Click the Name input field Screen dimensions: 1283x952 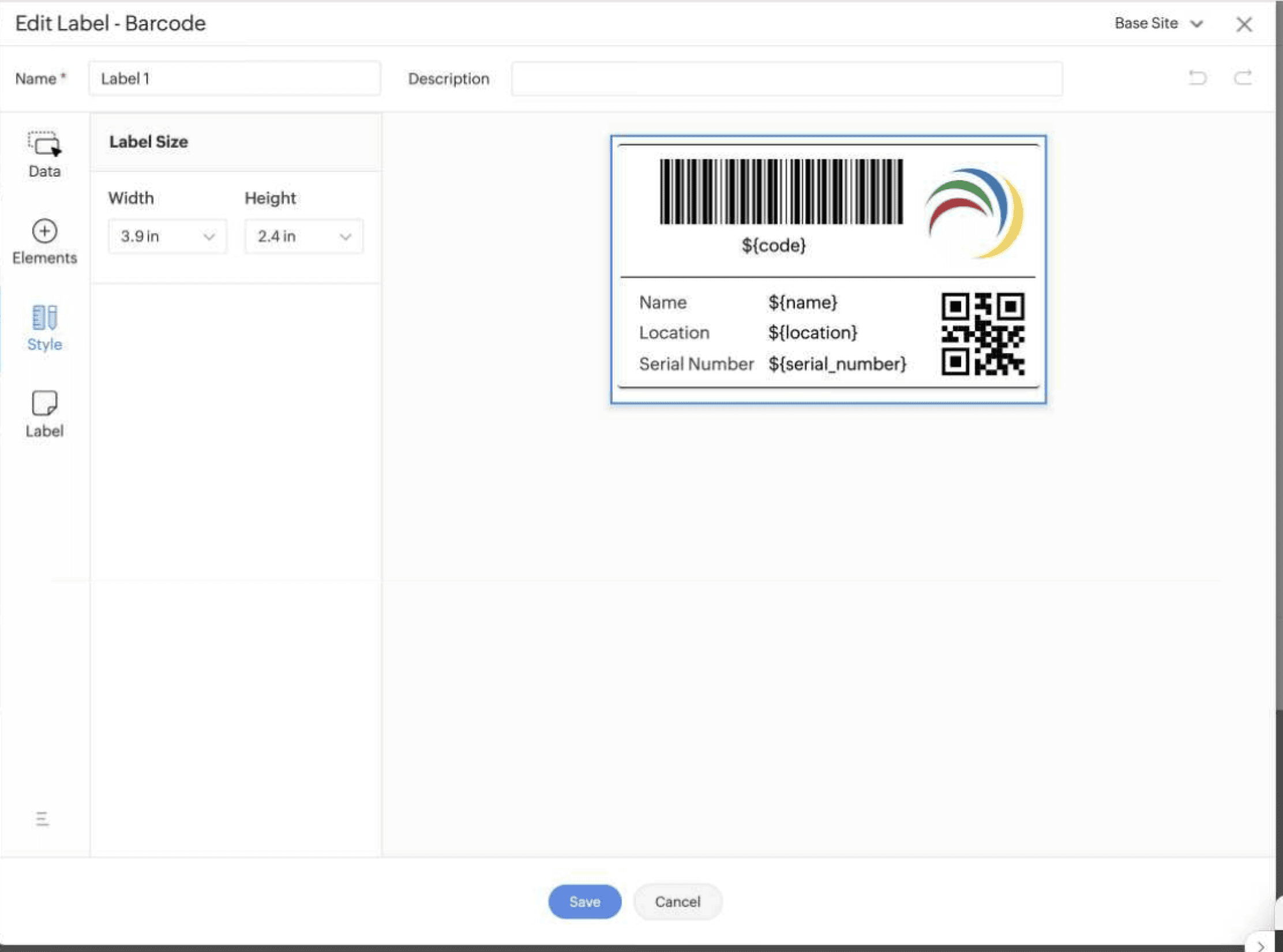234,78
